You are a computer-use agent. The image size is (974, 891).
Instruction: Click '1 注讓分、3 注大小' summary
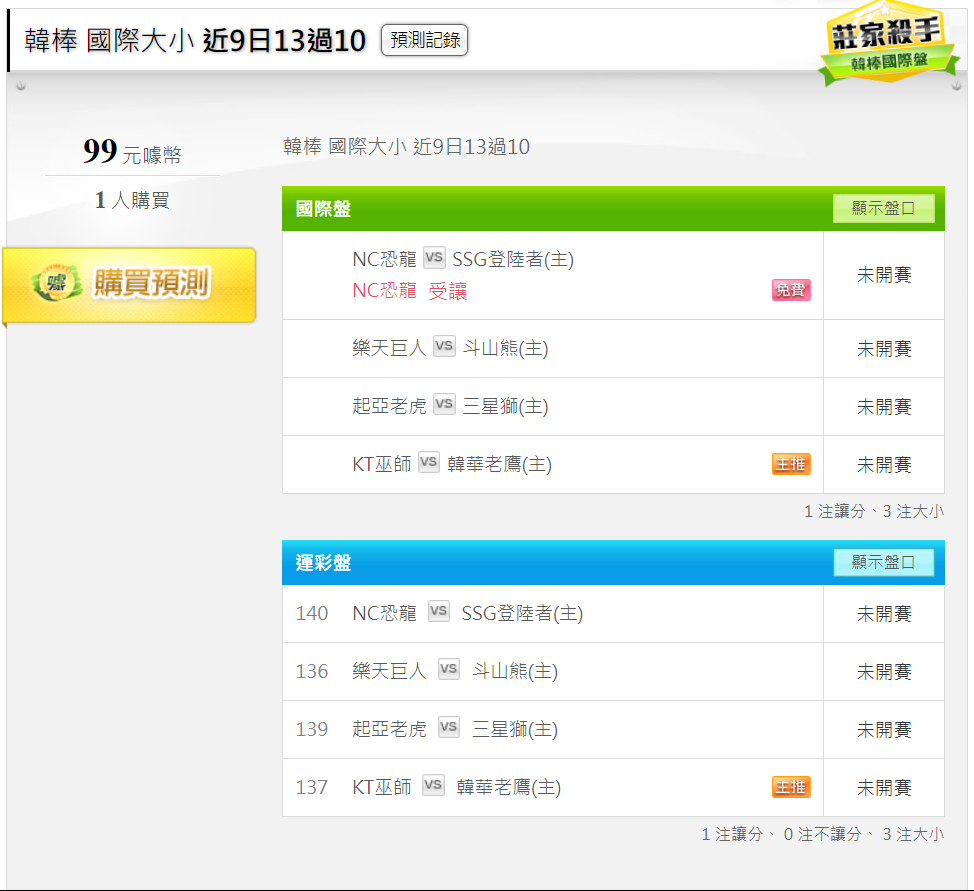(x=874, y=511)
